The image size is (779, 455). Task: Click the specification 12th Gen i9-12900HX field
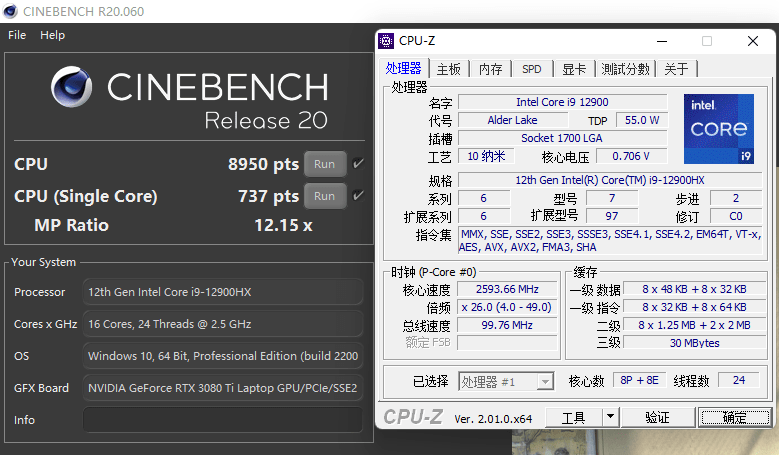[610, 180]
